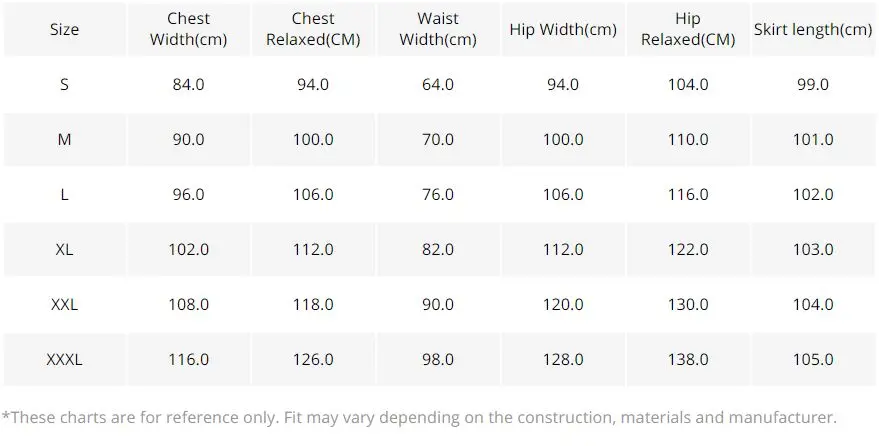This screenshot has height=446, width=879.
Task: Click the Size column header
Action: [64, 29]
